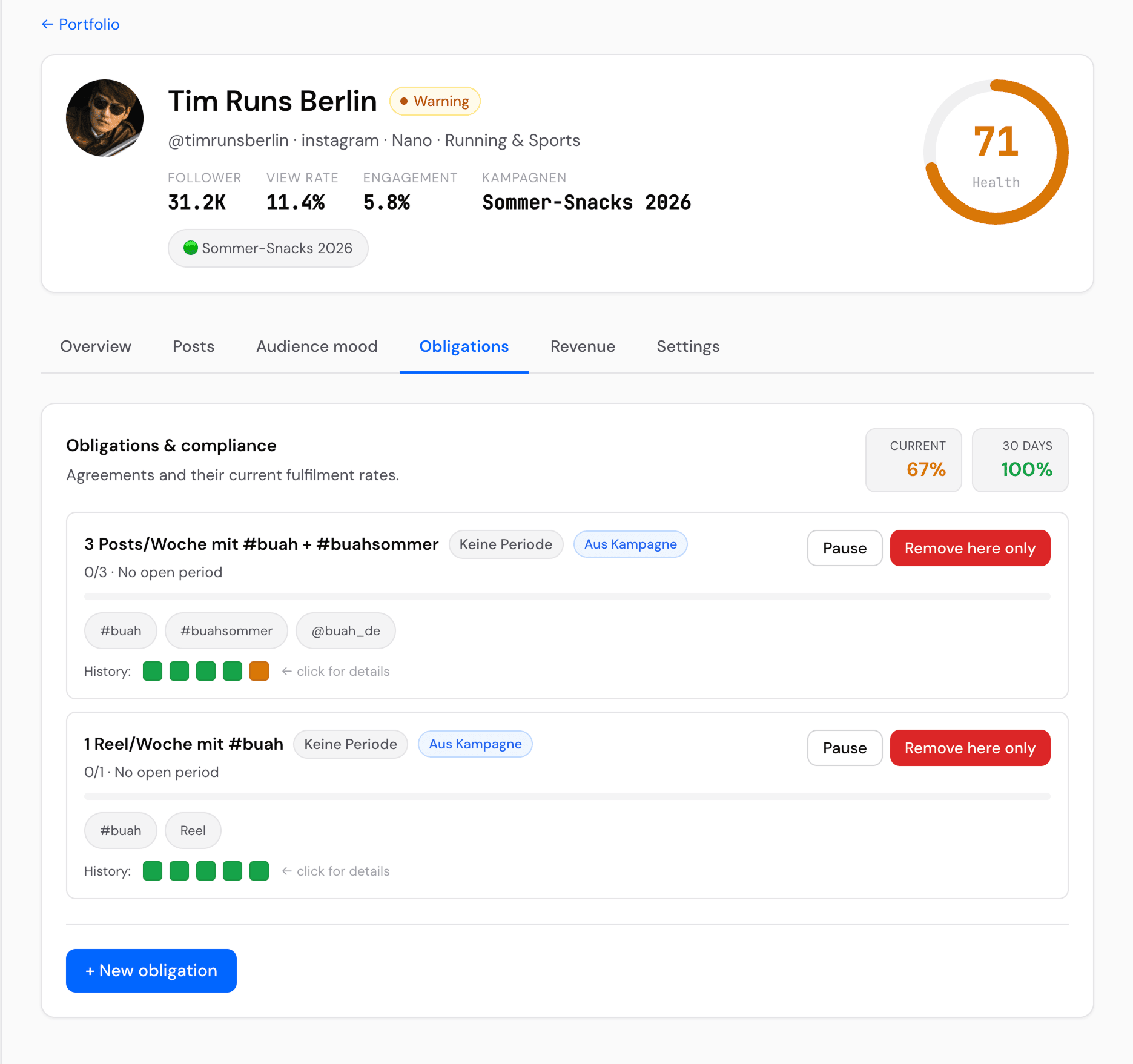
Task: Click the follower count 31.2K
Action: [197, 202]
